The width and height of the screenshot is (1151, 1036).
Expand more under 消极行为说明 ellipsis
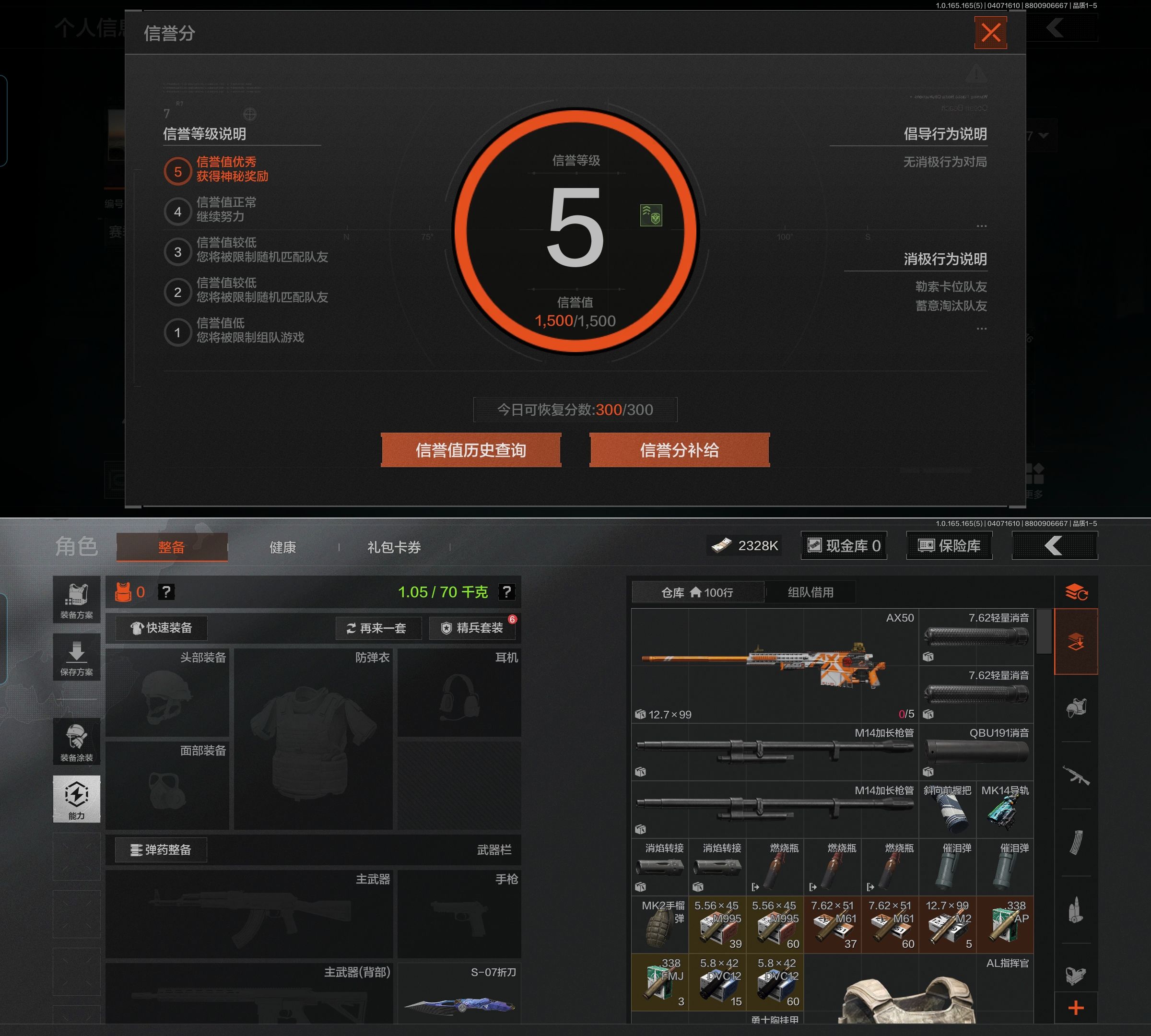point(981,329)
